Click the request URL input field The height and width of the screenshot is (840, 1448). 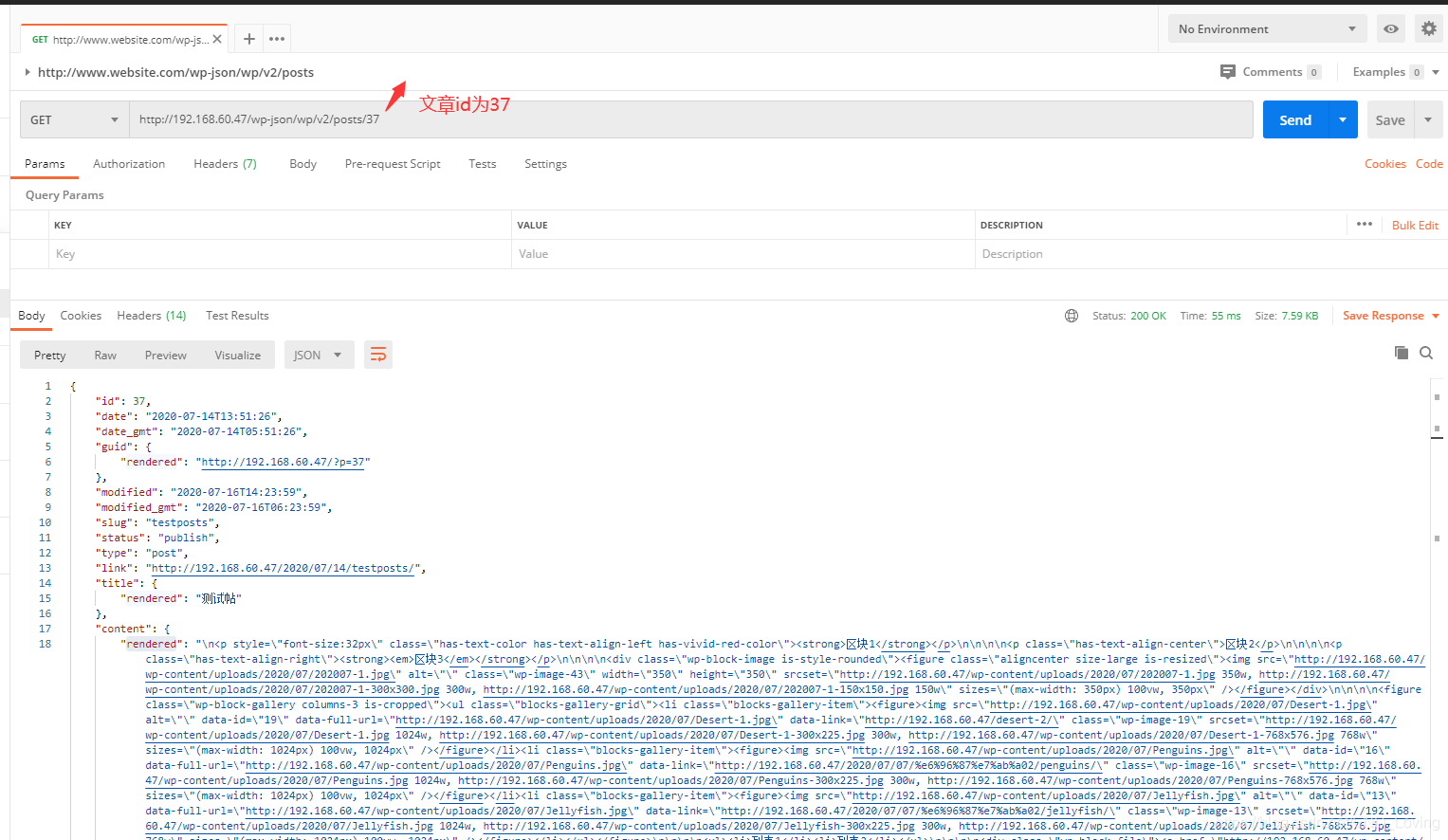click(x=691, y=119)
